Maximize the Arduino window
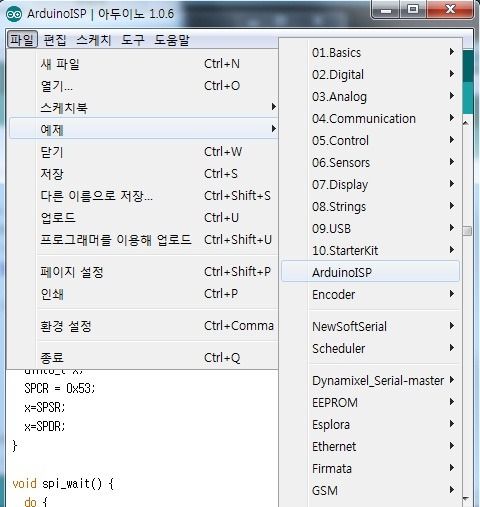Screen dimensions: 480x507 coord(413,10)
